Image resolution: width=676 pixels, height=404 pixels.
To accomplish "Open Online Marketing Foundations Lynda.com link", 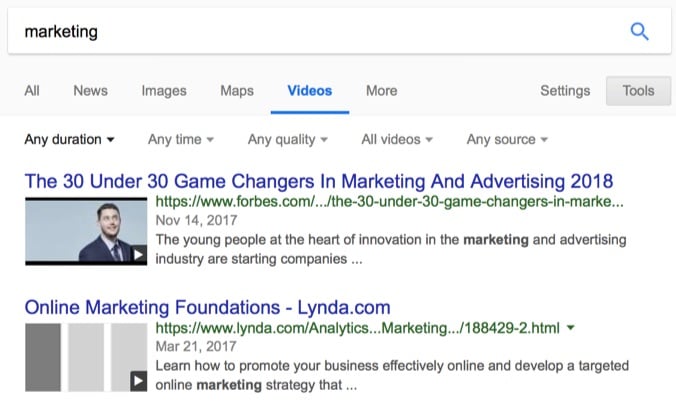I will coord(207,307).
